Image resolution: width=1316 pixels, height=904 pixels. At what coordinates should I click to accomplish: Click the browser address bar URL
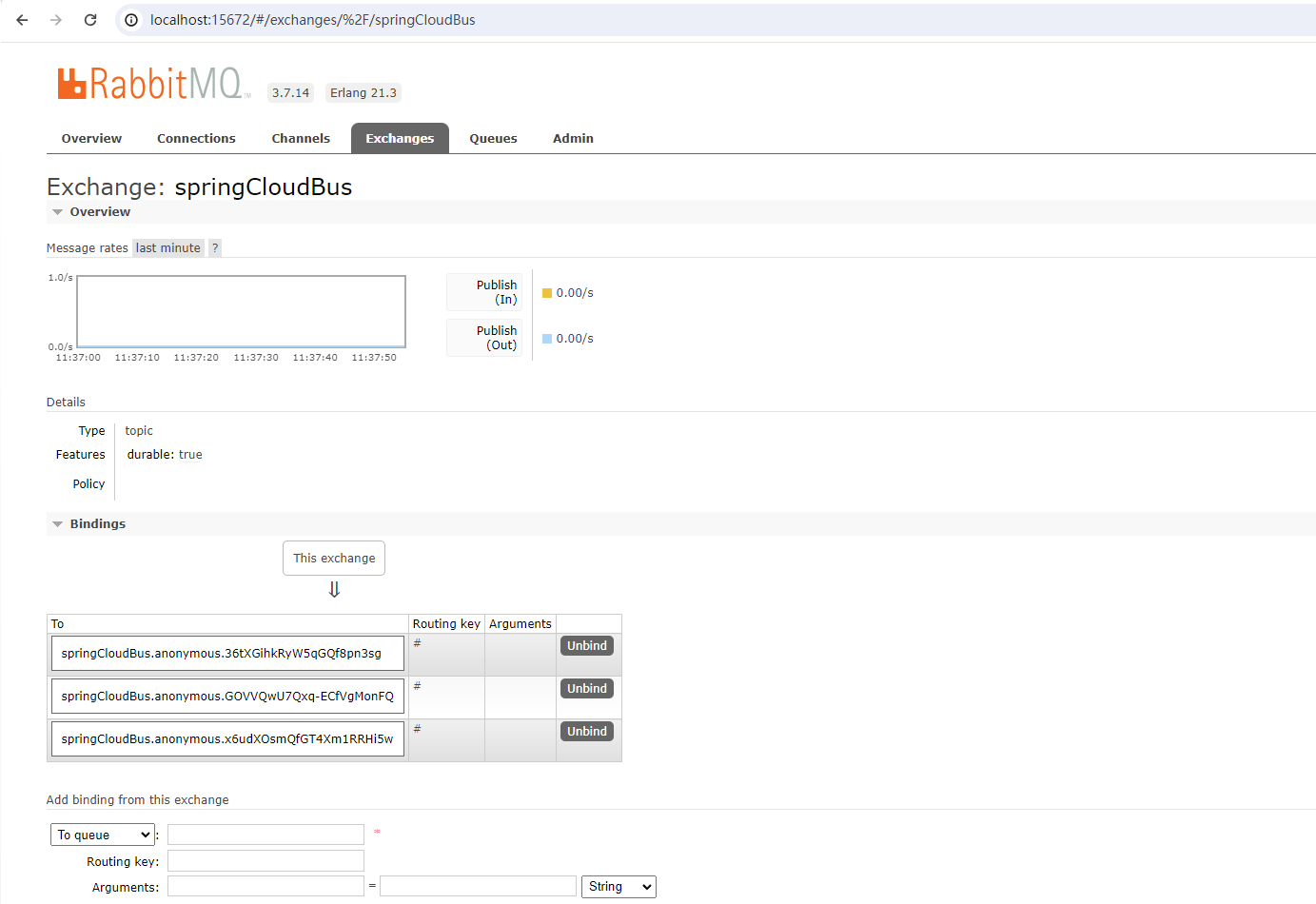(313, 20)
